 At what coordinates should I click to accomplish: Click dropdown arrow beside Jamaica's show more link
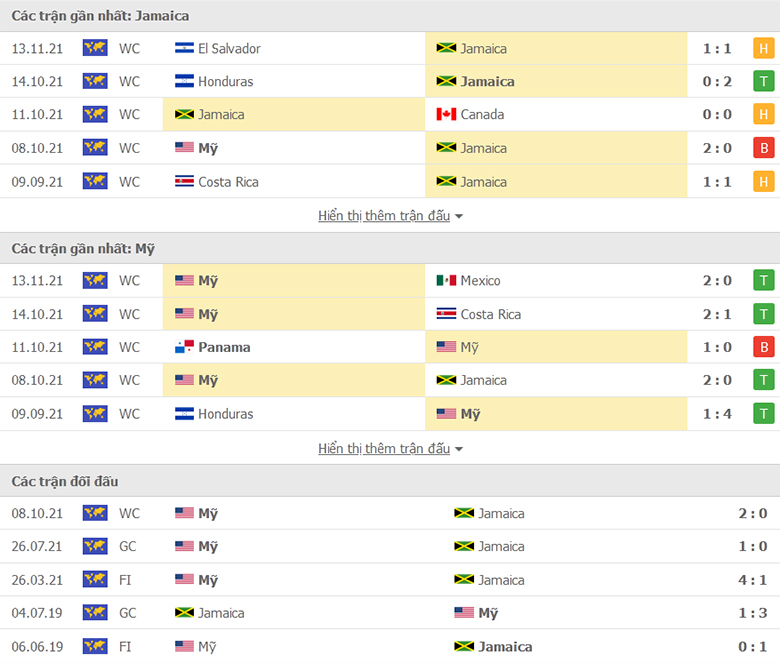click(459, 216)
